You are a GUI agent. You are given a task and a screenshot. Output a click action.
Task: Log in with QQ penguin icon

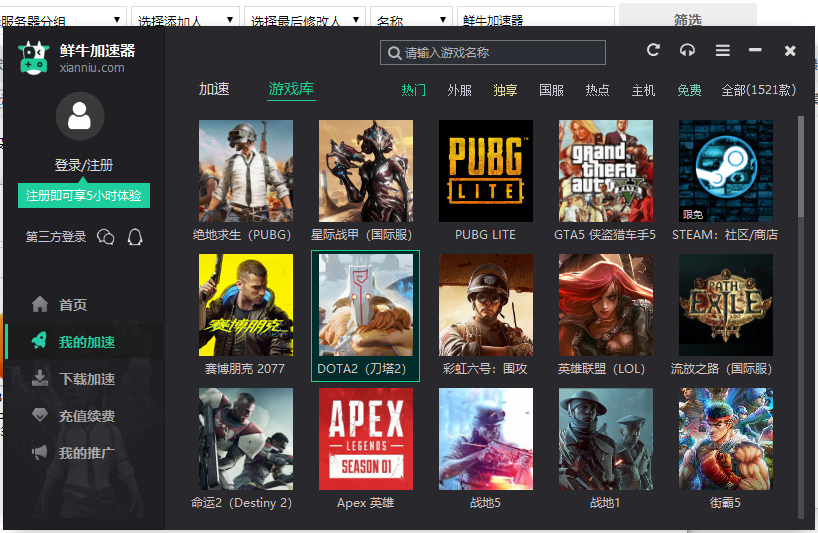coord(135,237)
